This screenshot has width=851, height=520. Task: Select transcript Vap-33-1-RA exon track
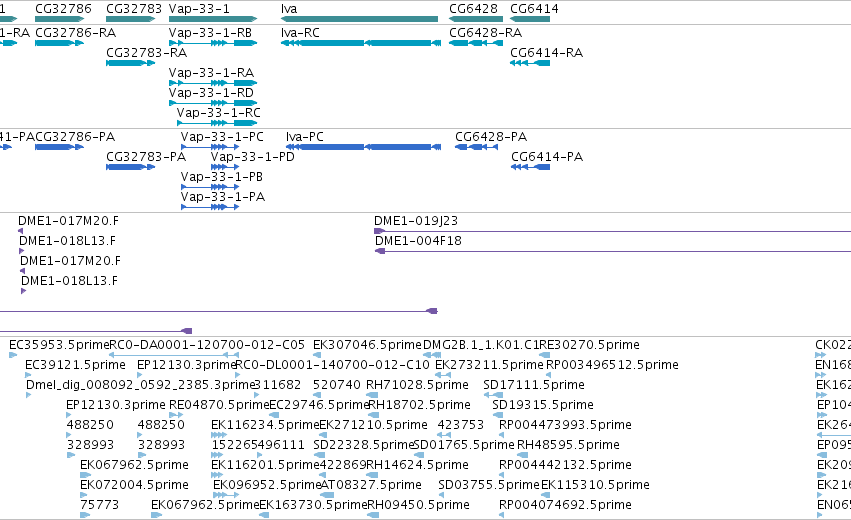tap(213, 83)
